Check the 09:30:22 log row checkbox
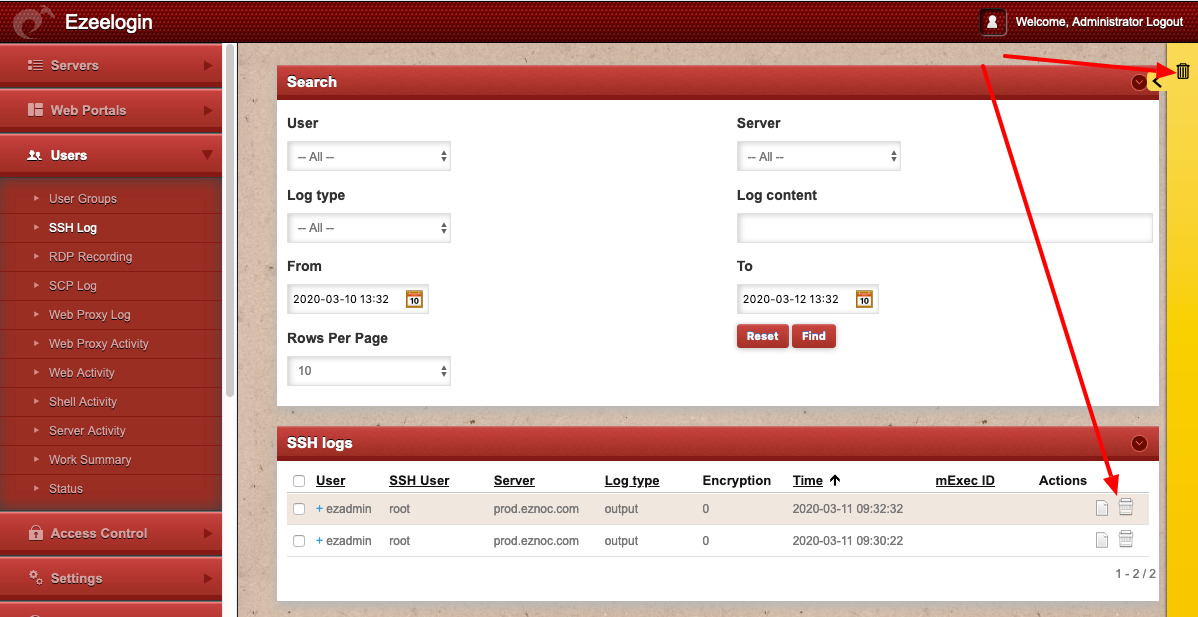This screenshot has width=1198, height=617. tap(300, 541)
